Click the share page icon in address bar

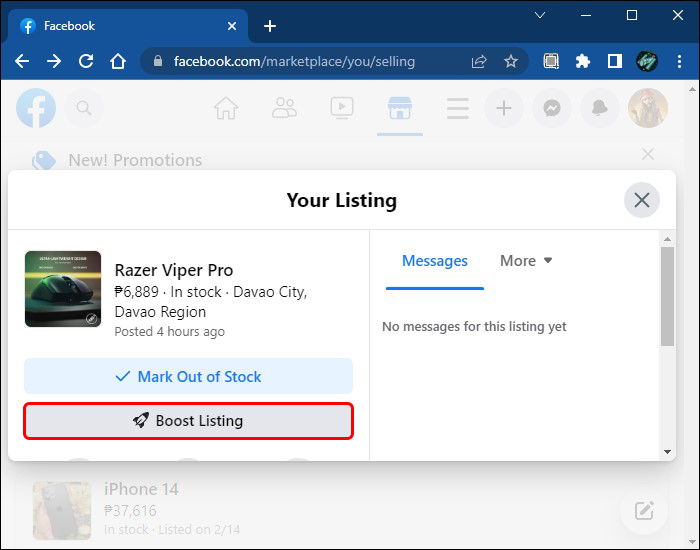click(x=479, y=61)
